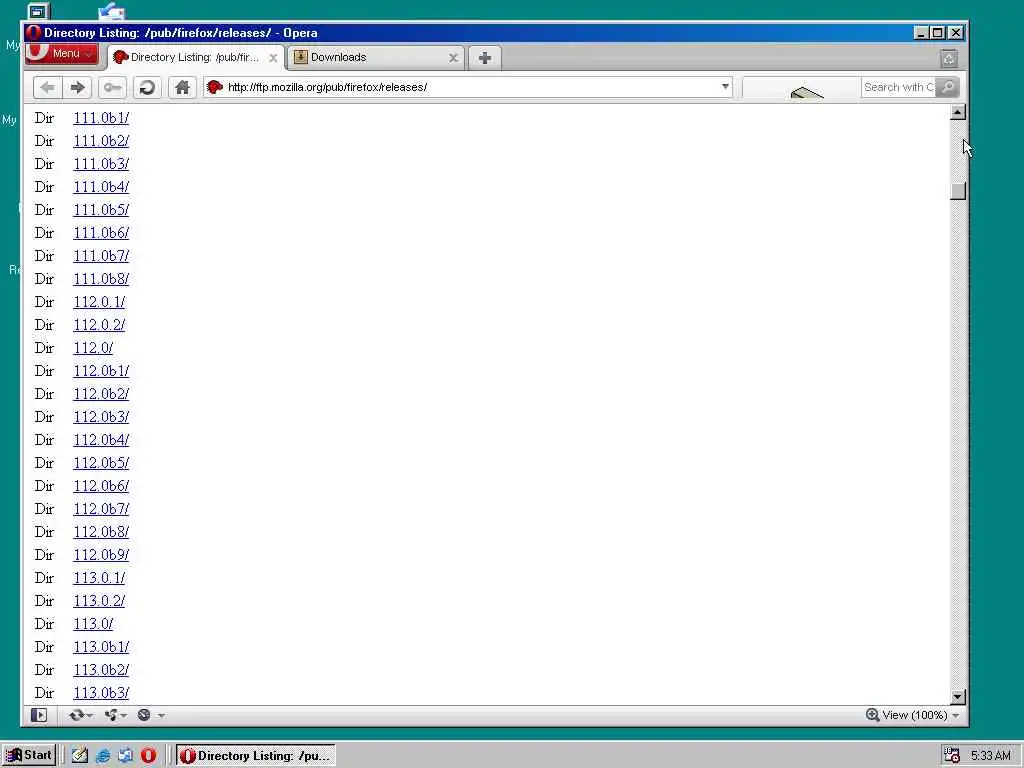
Task: Open the 112.0b1/ directory link
Action: click(101, 371)
